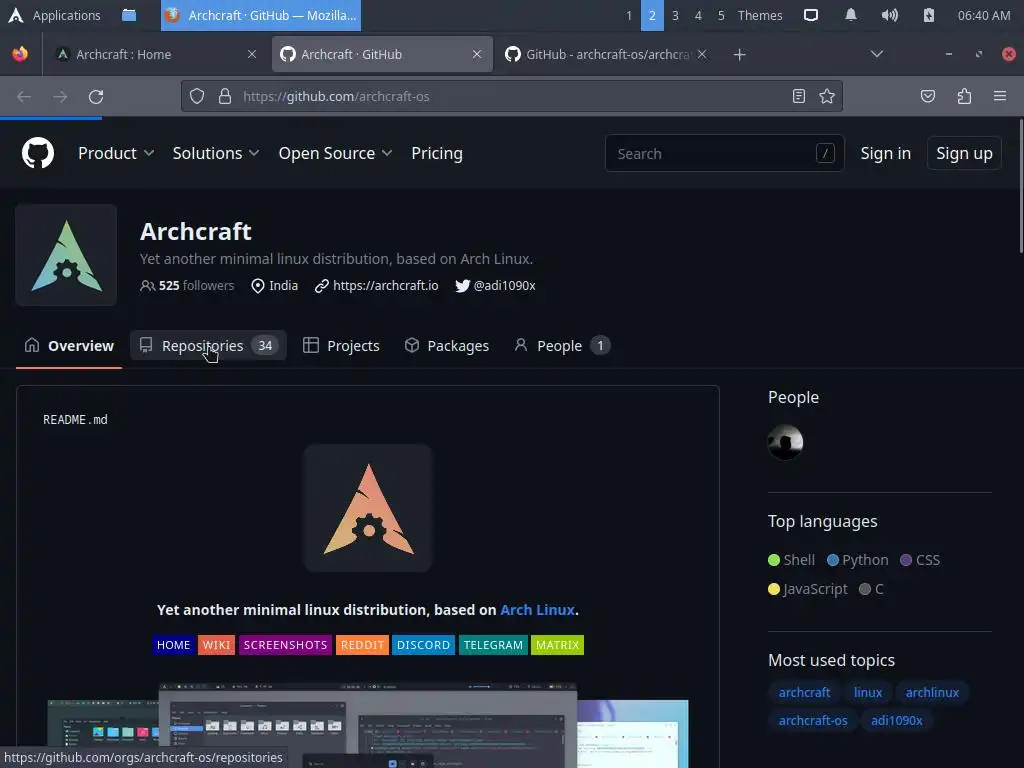
Task: Open the notifications bell icon
Action: pyautogui.click(x=850, y=15)
